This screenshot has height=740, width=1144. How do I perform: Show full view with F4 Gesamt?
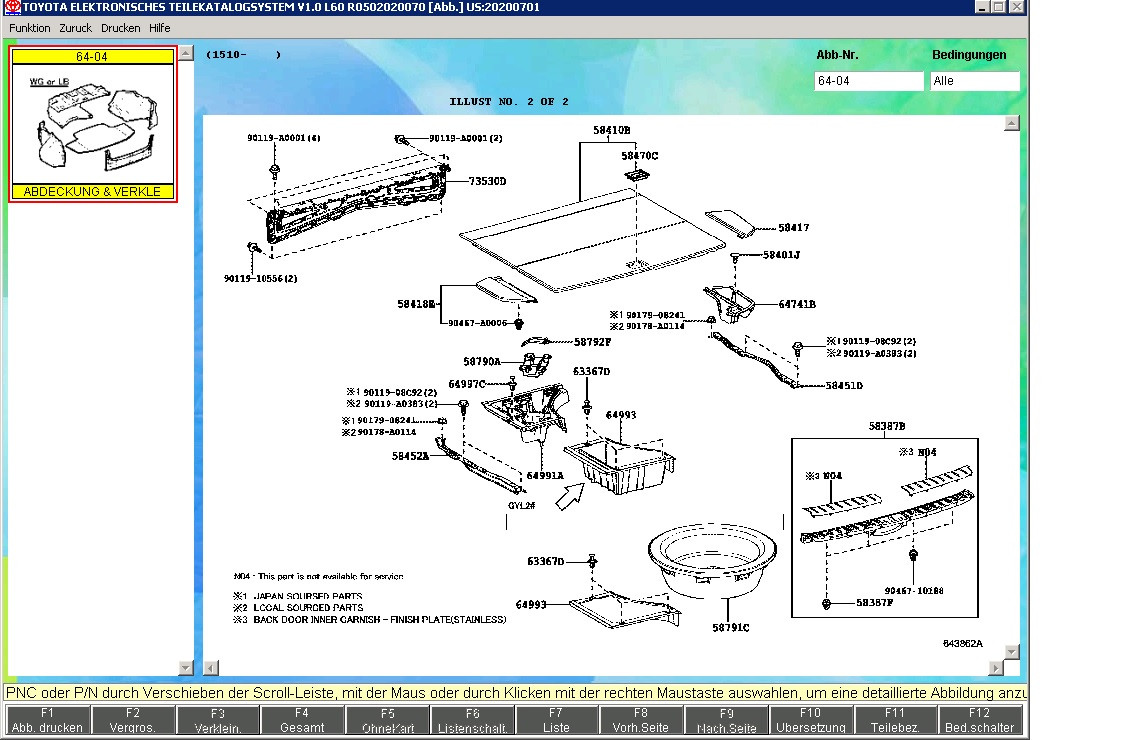[x=302, y=720]
